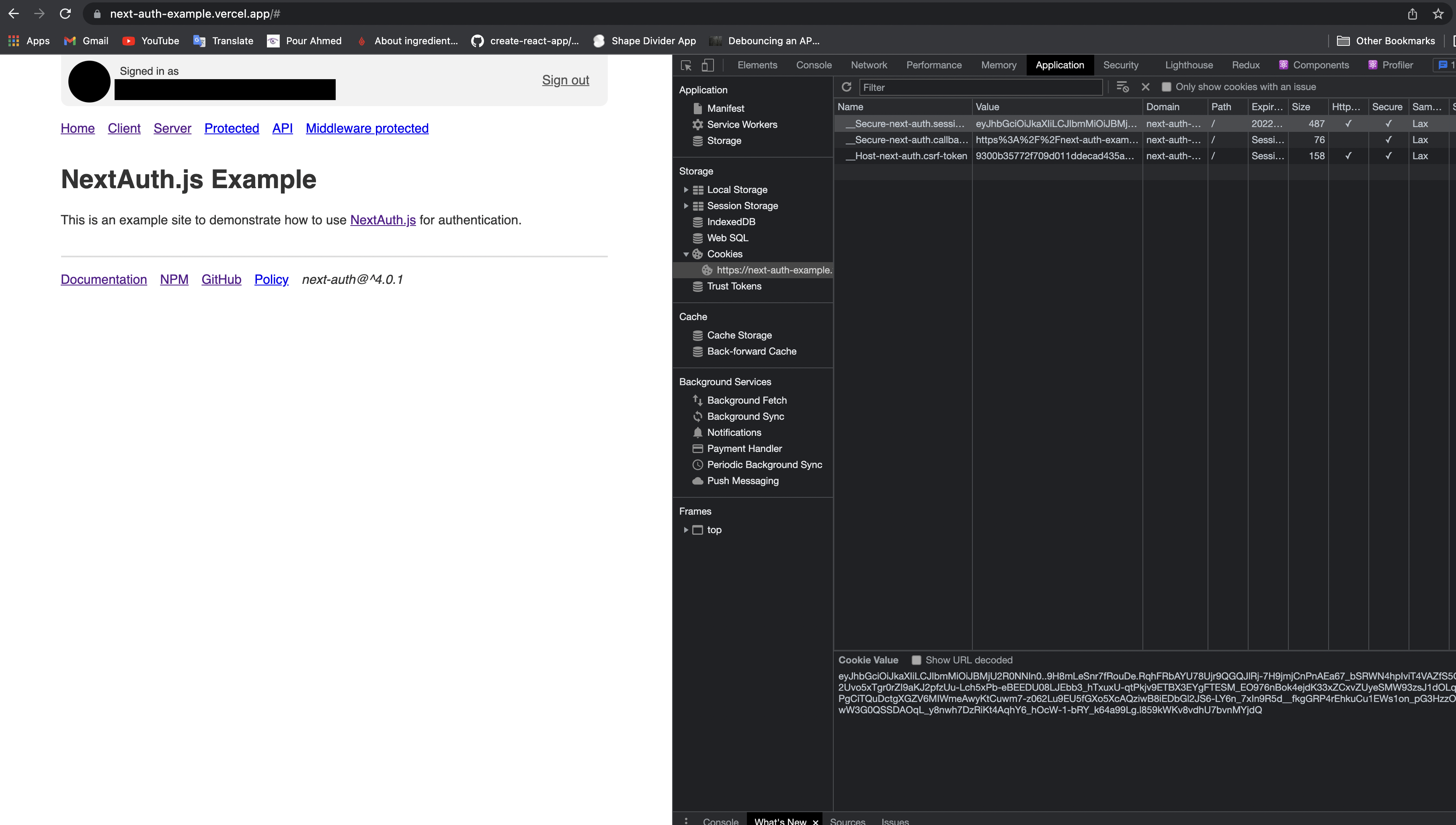Expand the Session Storage tree

(686, 206)
